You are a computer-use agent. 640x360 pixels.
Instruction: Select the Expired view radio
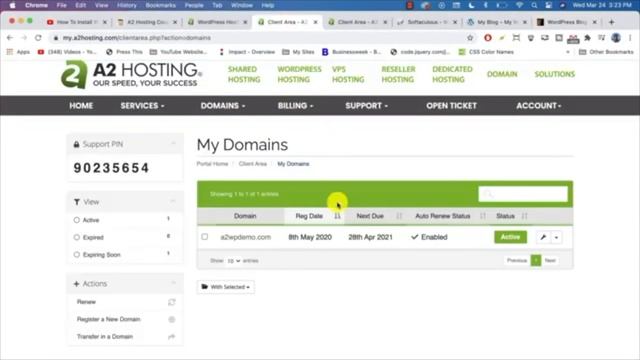pos(76,237)
